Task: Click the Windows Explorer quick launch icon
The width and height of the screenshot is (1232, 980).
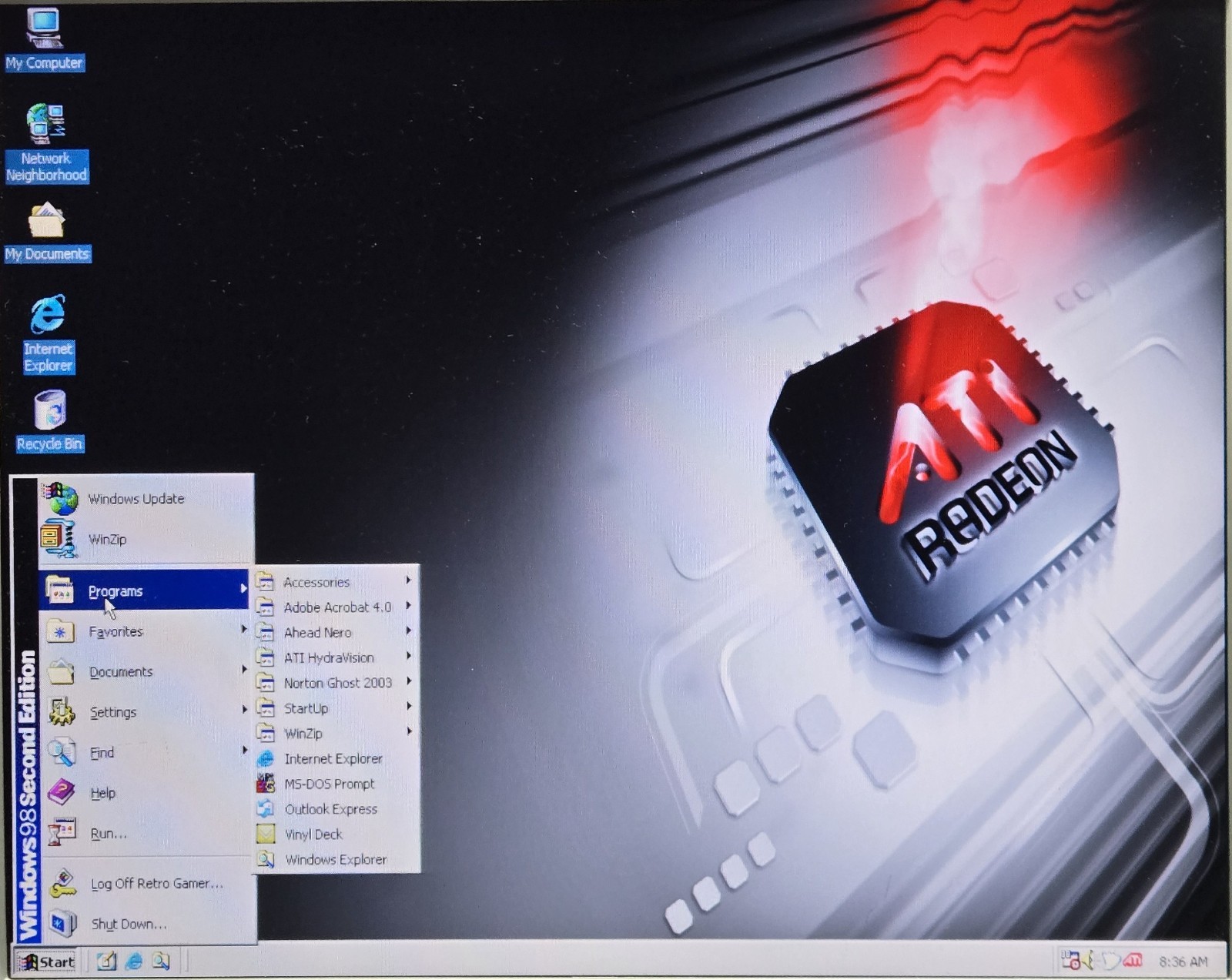Action: pos(160,961)
